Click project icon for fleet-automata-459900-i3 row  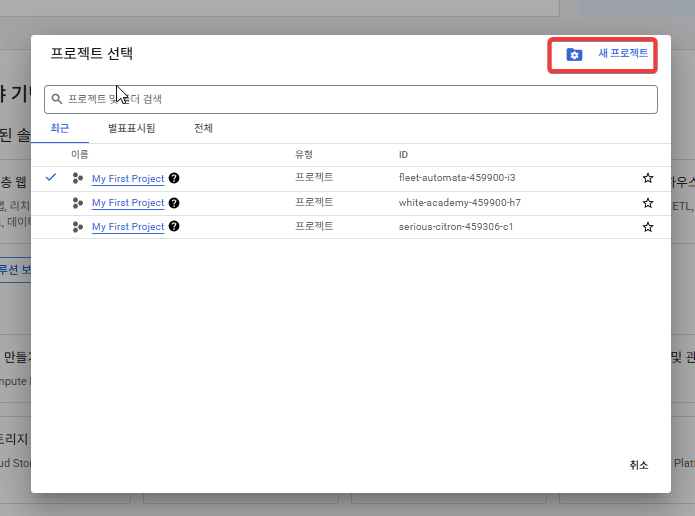coord(78,178)
